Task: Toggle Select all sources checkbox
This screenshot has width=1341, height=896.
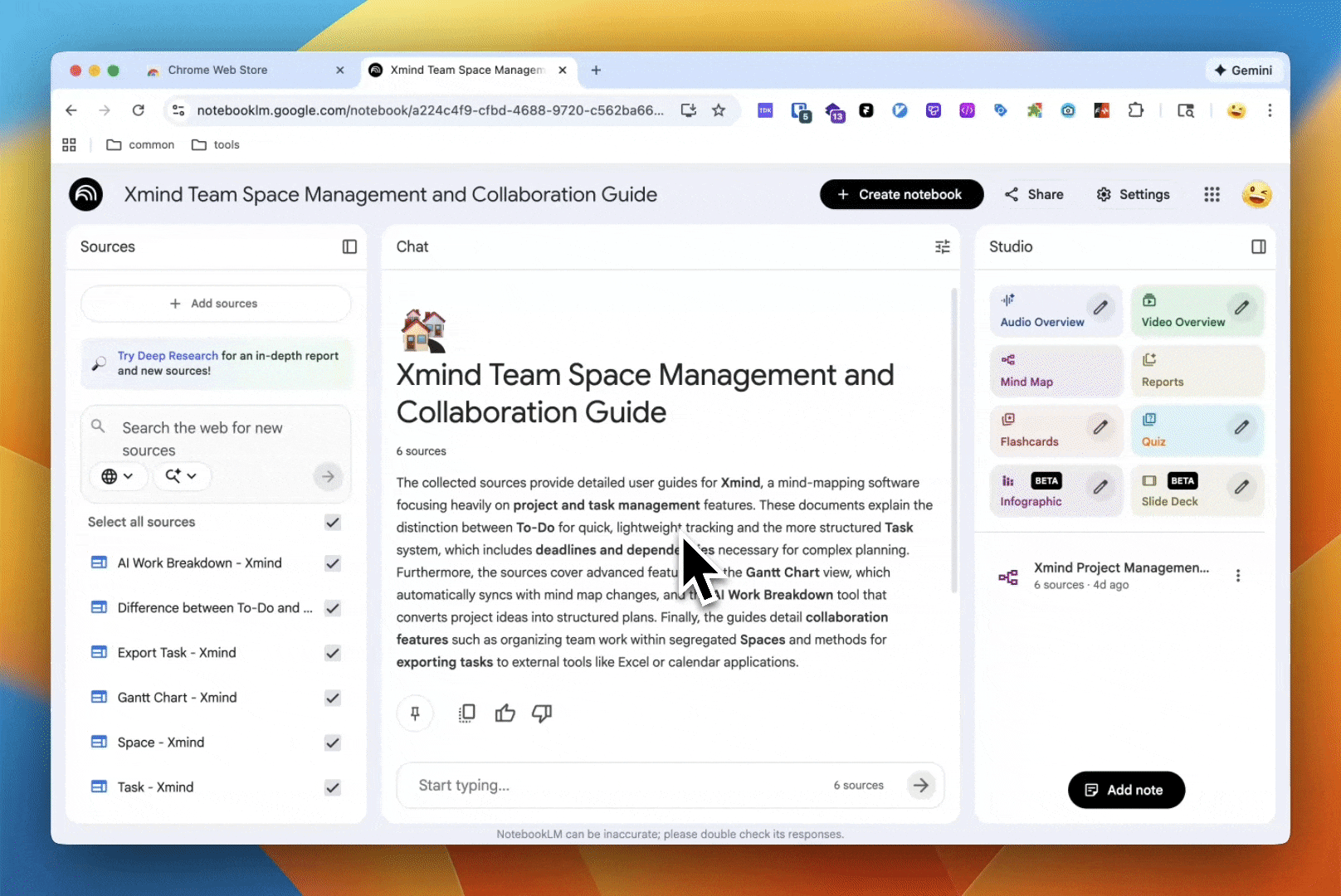Action: click(333, 522)
